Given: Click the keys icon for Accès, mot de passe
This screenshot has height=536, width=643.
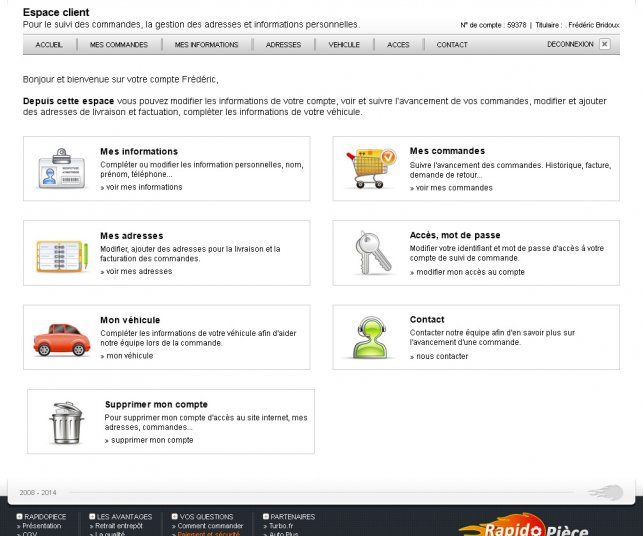Looking at the screenshot, I should (x=373, y=253).
